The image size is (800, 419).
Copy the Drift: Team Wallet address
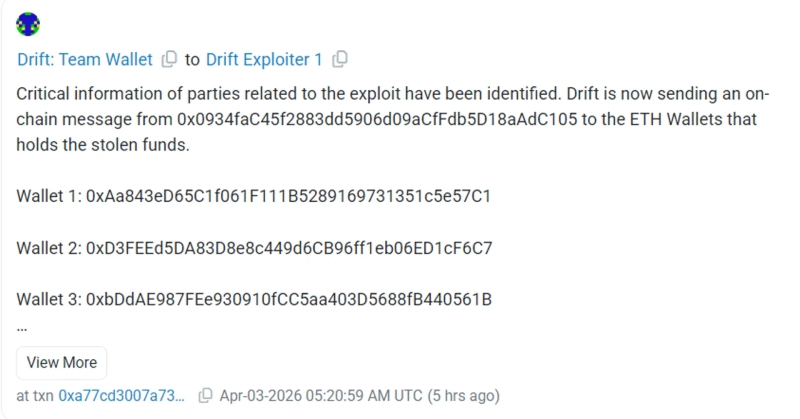pos(169,59)
